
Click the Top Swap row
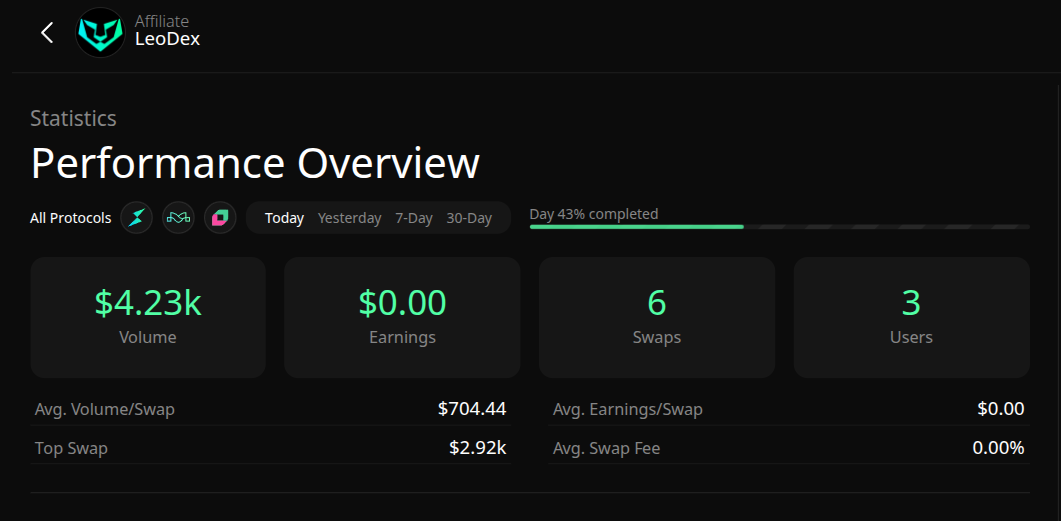(x=270, y=448)
